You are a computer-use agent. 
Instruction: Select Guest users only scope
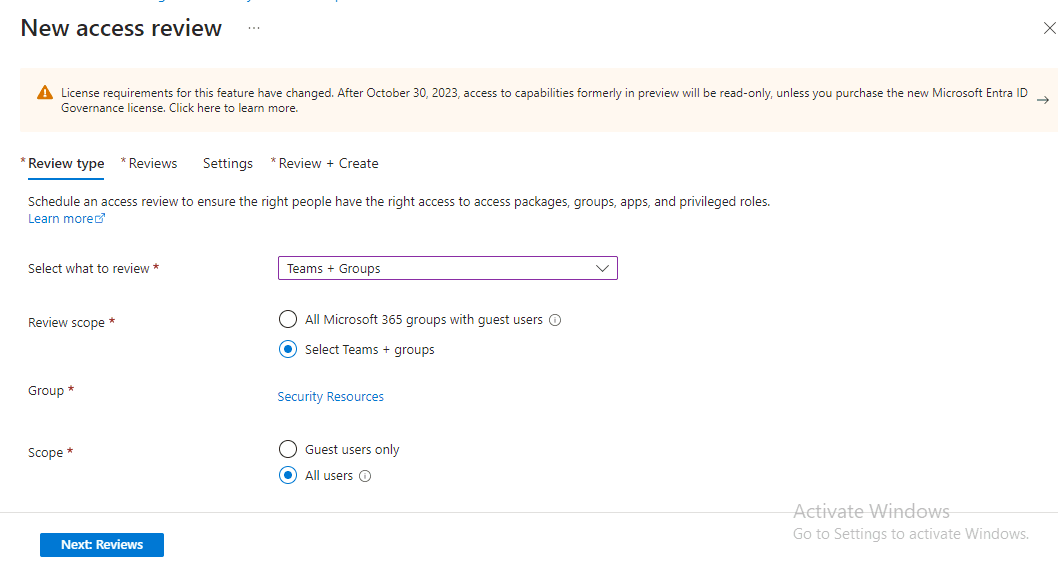[288, 449]
